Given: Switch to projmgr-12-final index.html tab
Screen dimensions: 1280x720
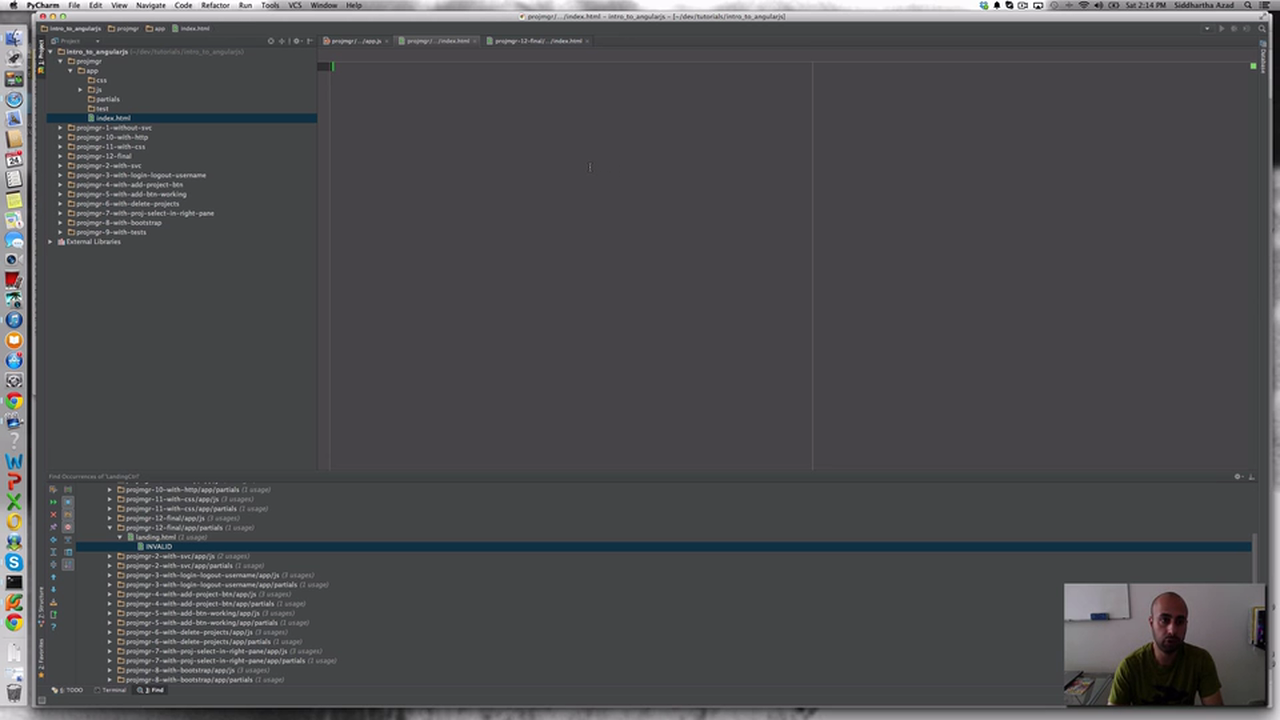Looking at the screenshot, I should [538, 41].
